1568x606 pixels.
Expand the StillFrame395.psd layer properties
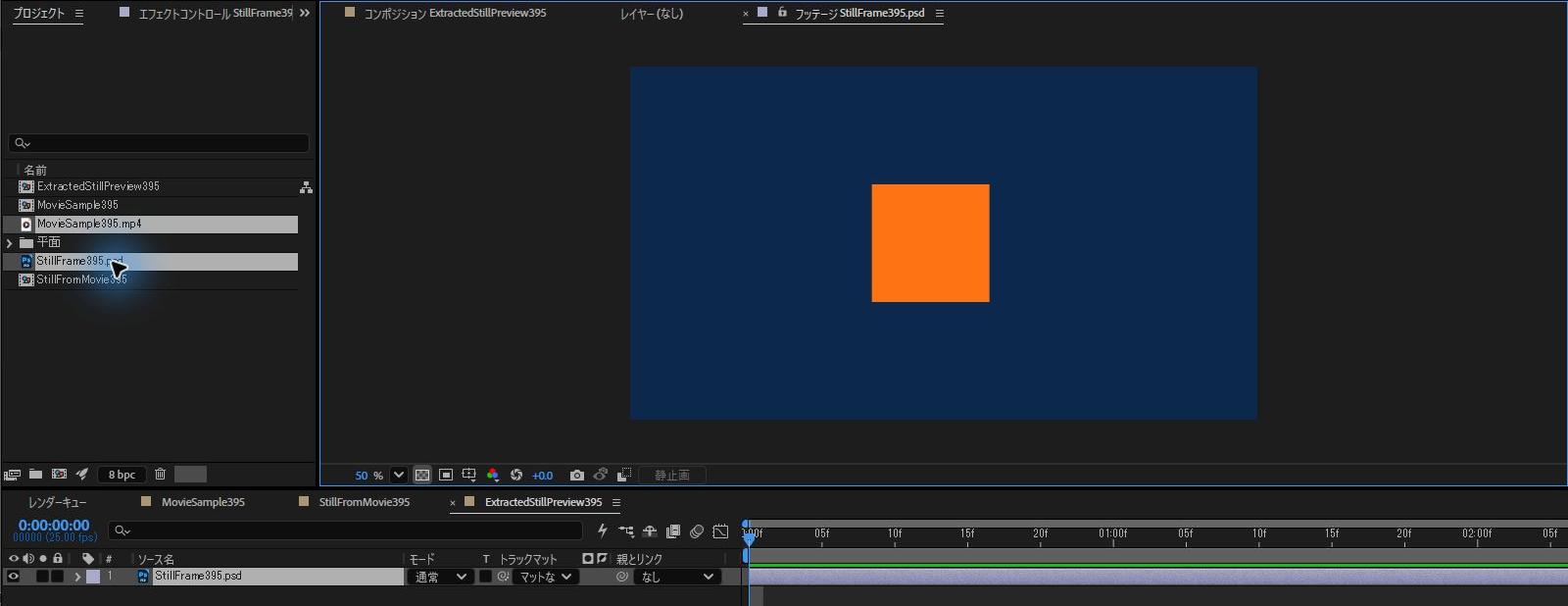pos(77,577)
